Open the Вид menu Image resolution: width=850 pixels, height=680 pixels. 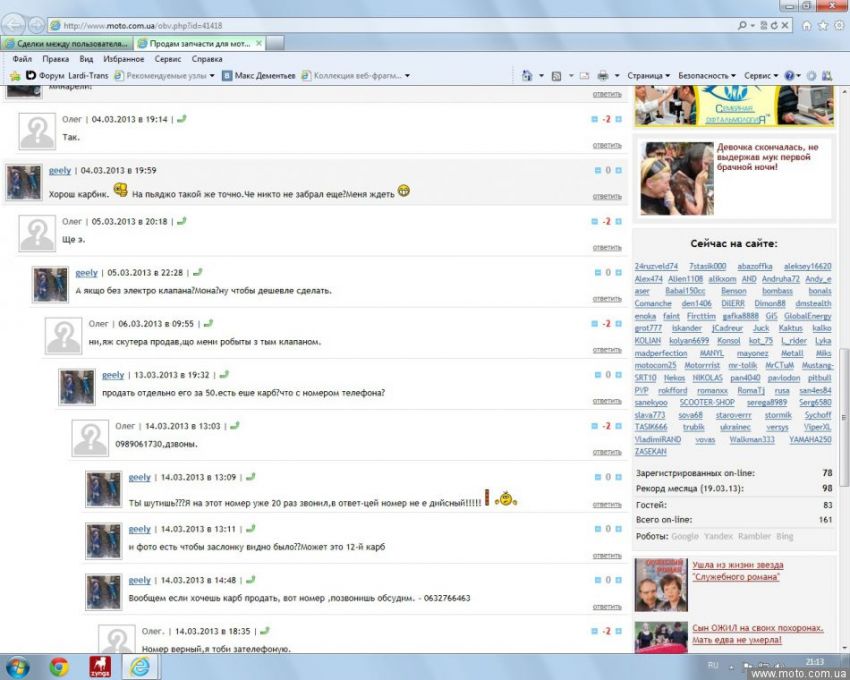point(86,59)
